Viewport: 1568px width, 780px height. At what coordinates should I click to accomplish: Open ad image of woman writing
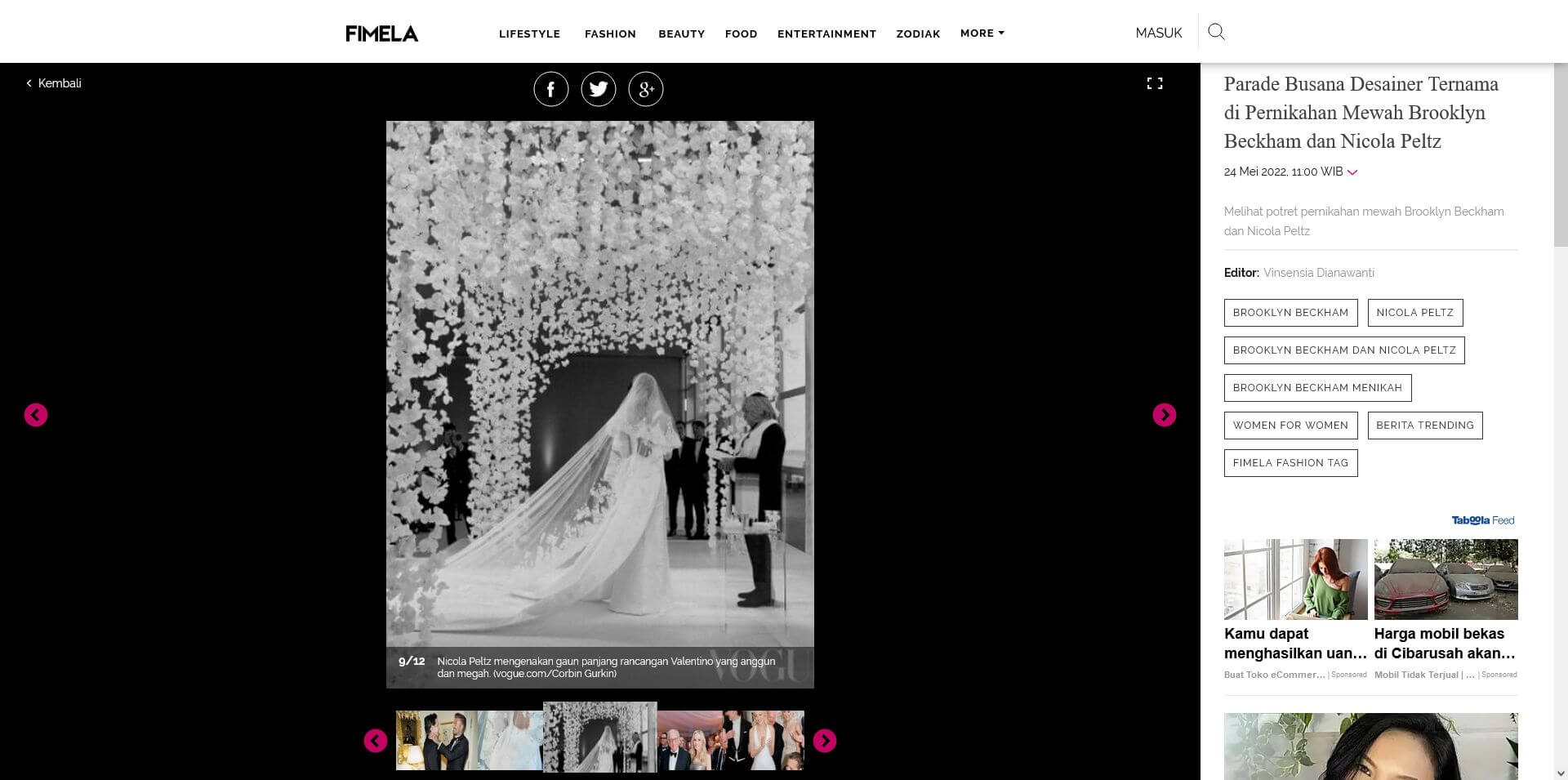1295,579
